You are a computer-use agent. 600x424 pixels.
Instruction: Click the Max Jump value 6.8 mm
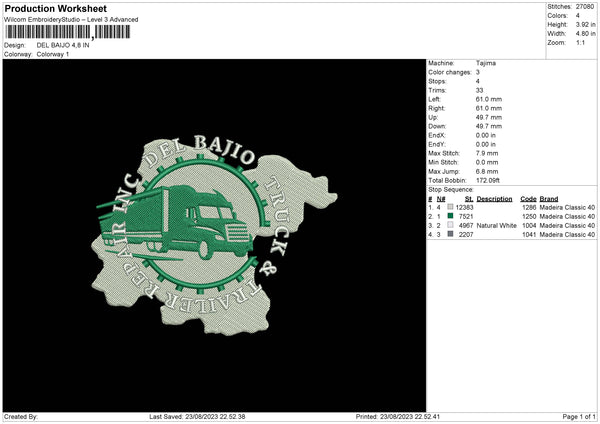coord(487,171)
